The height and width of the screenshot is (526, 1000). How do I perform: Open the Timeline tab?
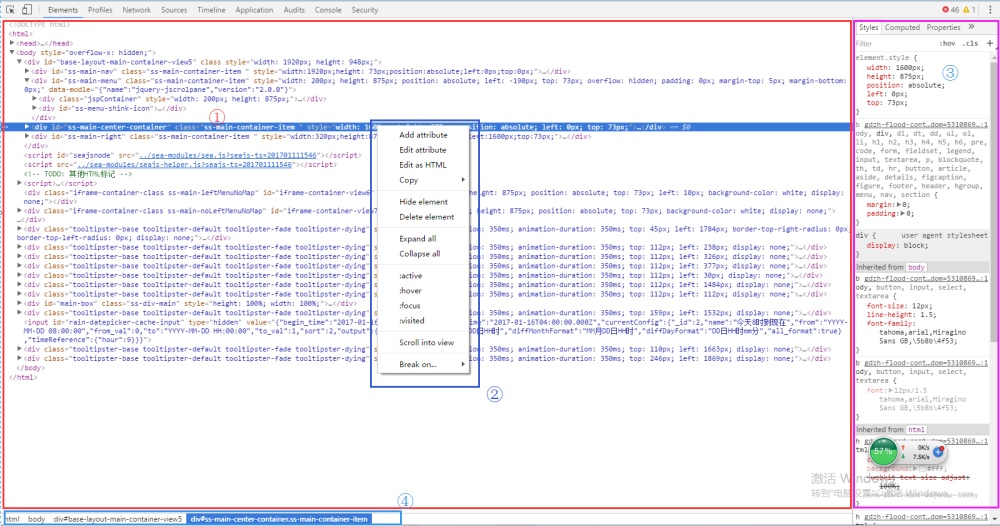coord(211,10)
